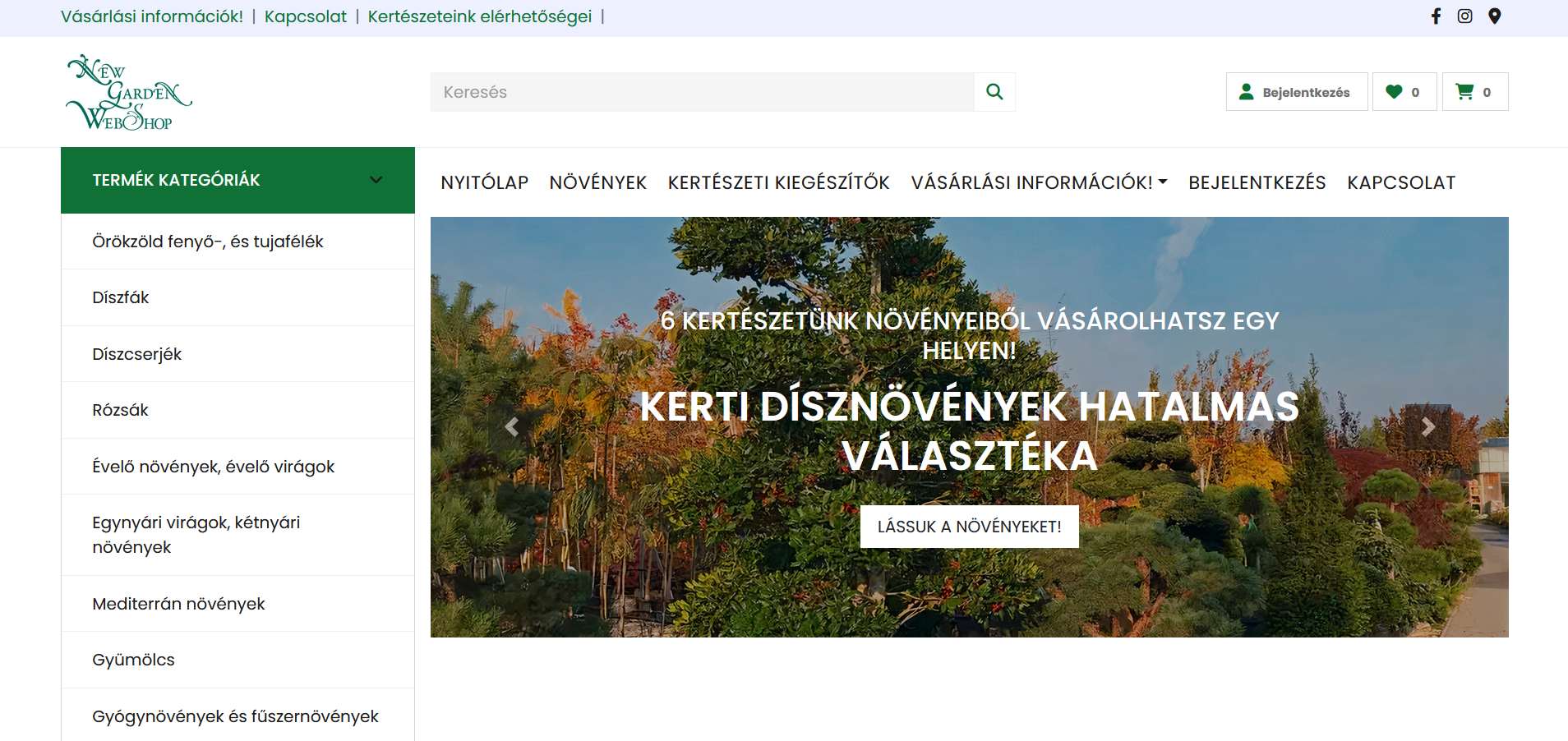Select Évelő növények, évelő virágok category
1568x741 pixels.
[238, 467]
